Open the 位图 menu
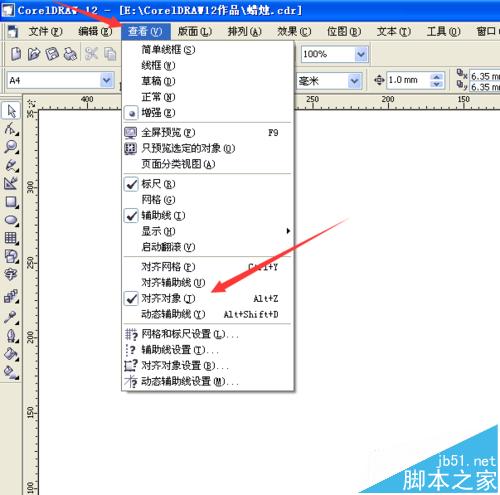 344,32
